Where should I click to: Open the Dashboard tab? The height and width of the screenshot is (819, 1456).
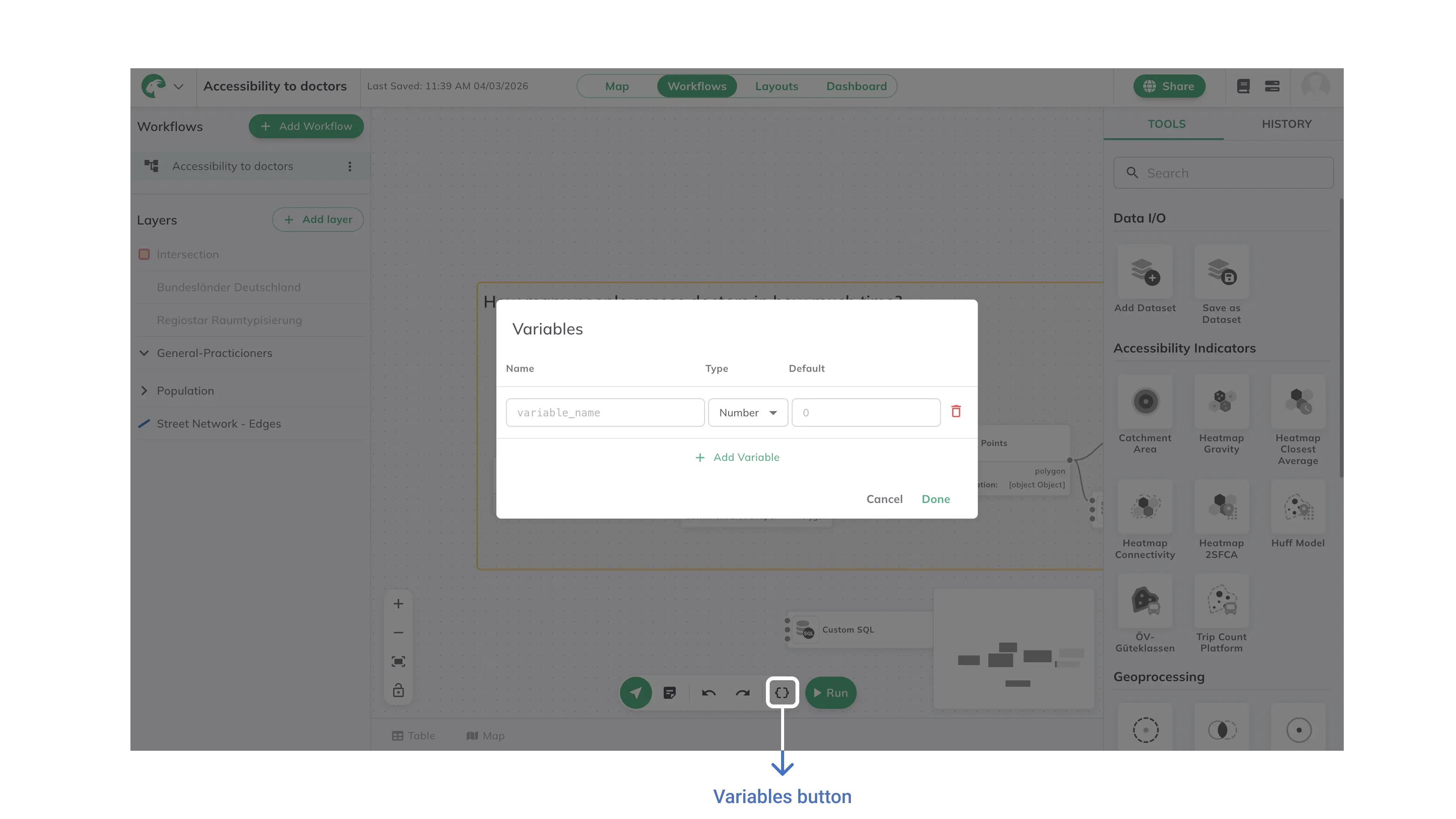[x=856, y=86]
